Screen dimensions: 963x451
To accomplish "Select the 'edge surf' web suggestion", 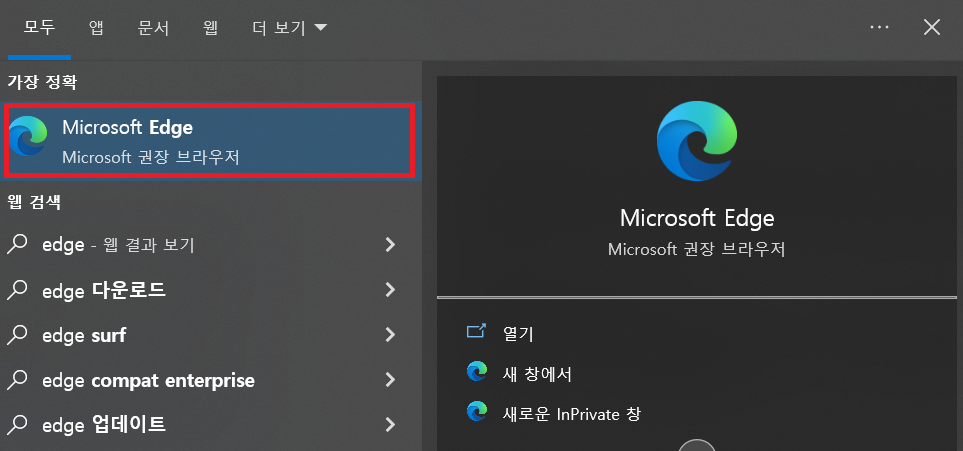I will point(211,335).
